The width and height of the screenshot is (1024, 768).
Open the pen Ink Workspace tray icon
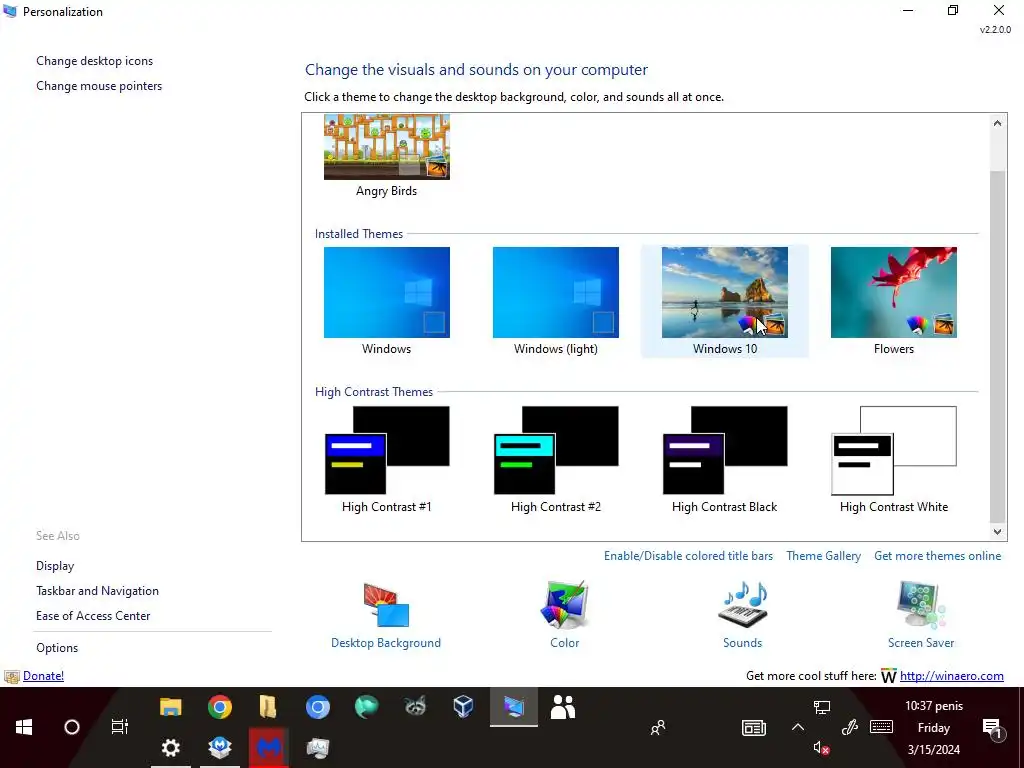tap(849, 727)
